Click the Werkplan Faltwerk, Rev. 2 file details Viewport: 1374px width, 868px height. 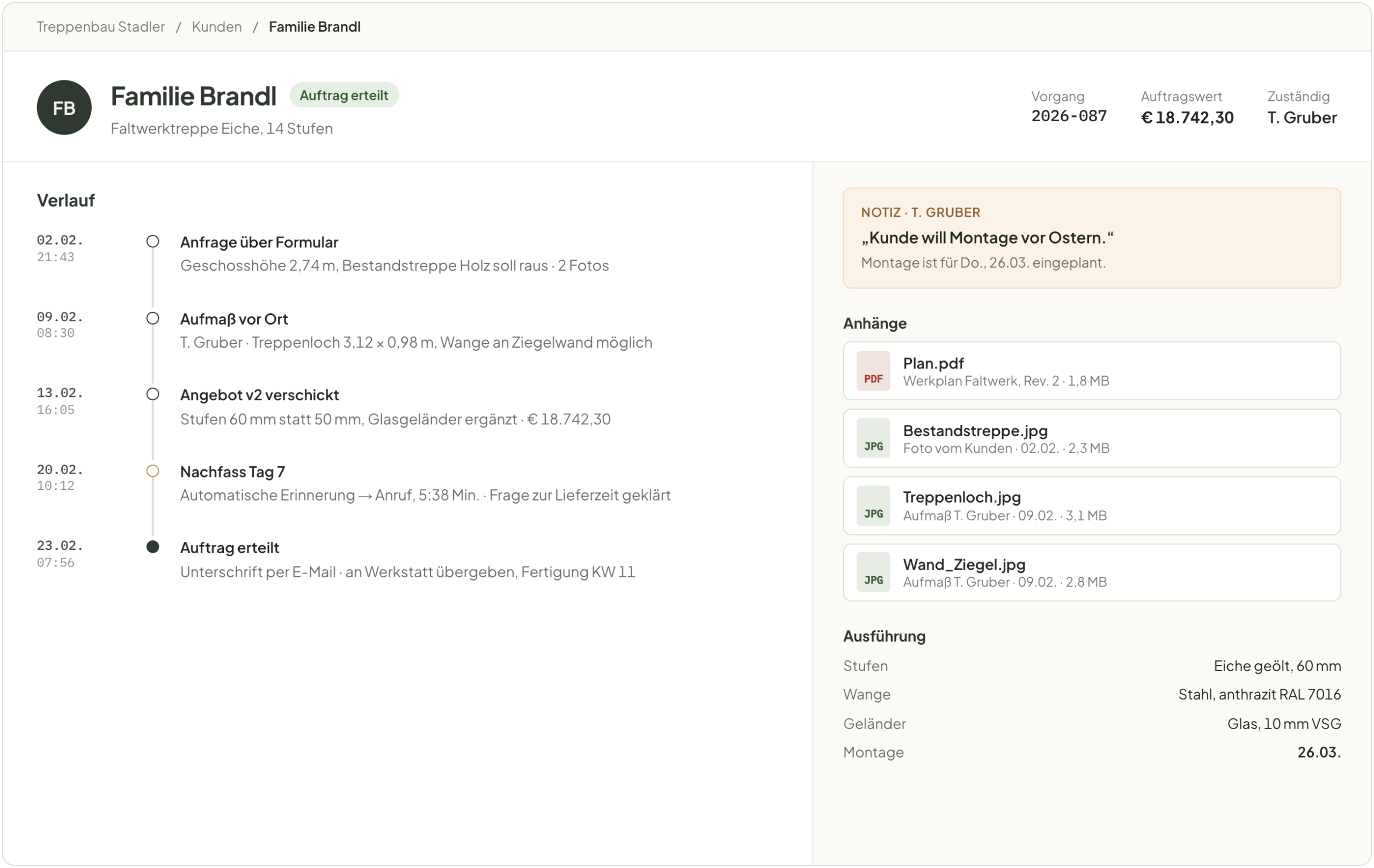(x=1006, y=381)
